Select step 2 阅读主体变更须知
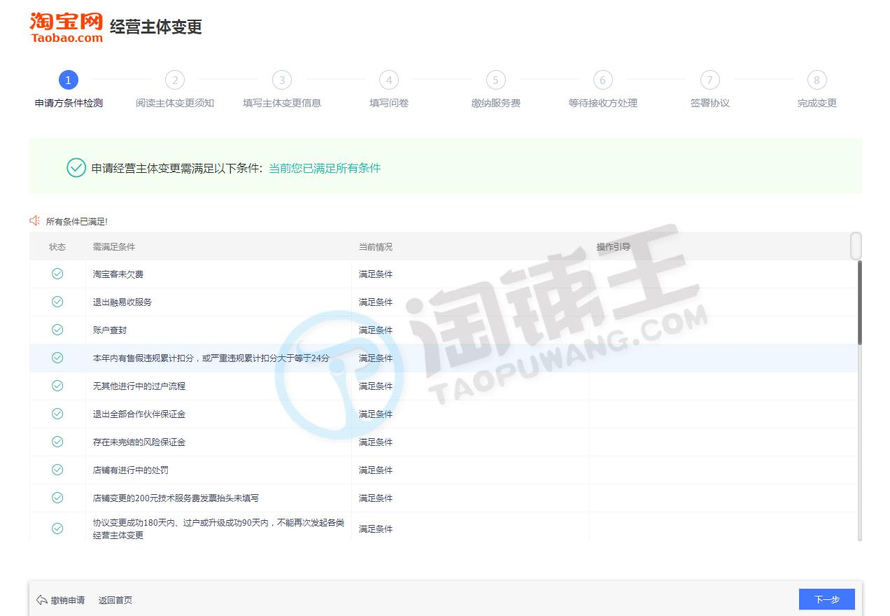 coord(175,80)
